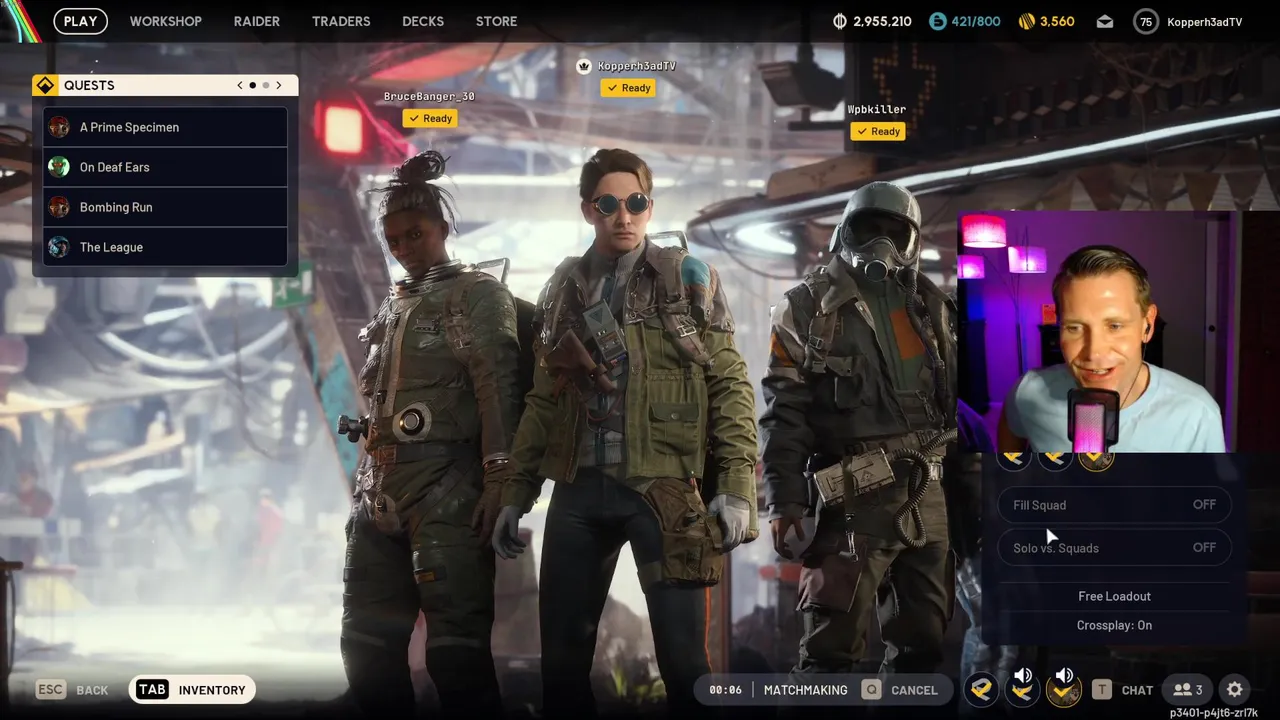Open the On Deaf Ears quest
This screenshot has height=720, width=1280.
coord(165,167)
